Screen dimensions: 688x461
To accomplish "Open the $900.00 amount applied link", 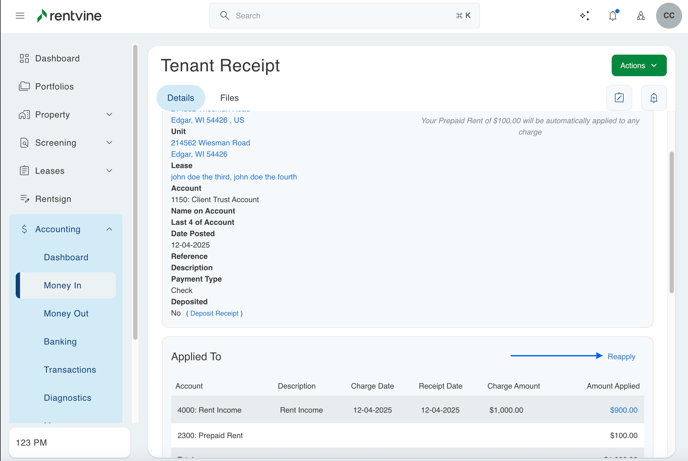I will [x=623, y=410].
